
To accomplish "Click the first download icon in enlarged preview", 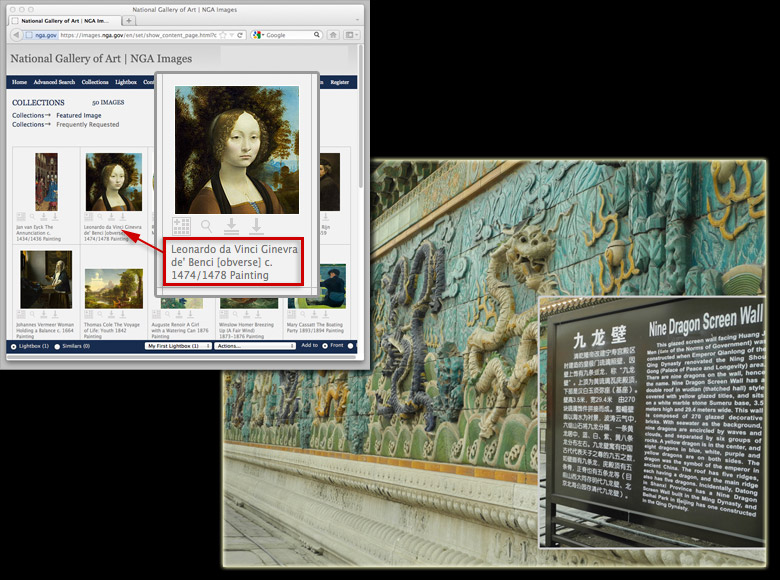I will (x=232, y=226).
